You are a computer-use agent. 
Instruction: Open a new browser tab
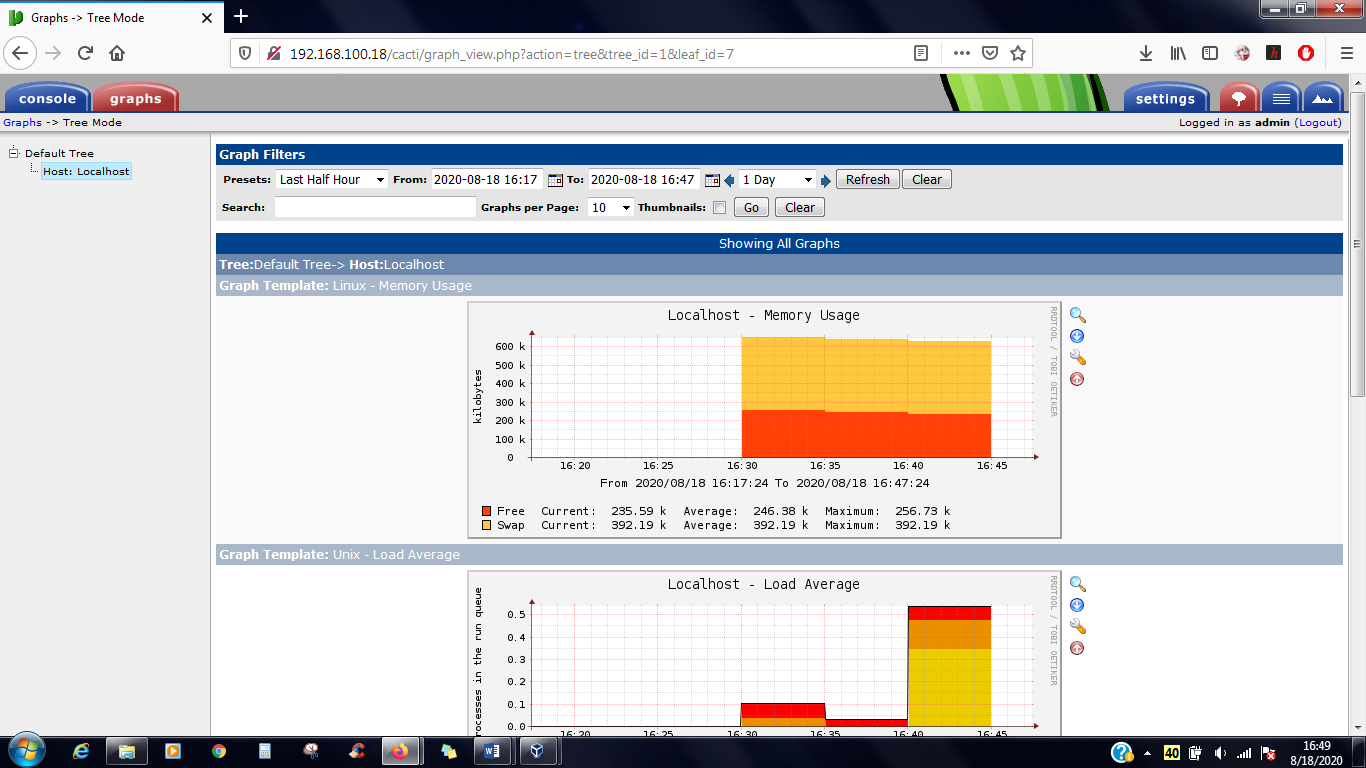click(240, 16)
